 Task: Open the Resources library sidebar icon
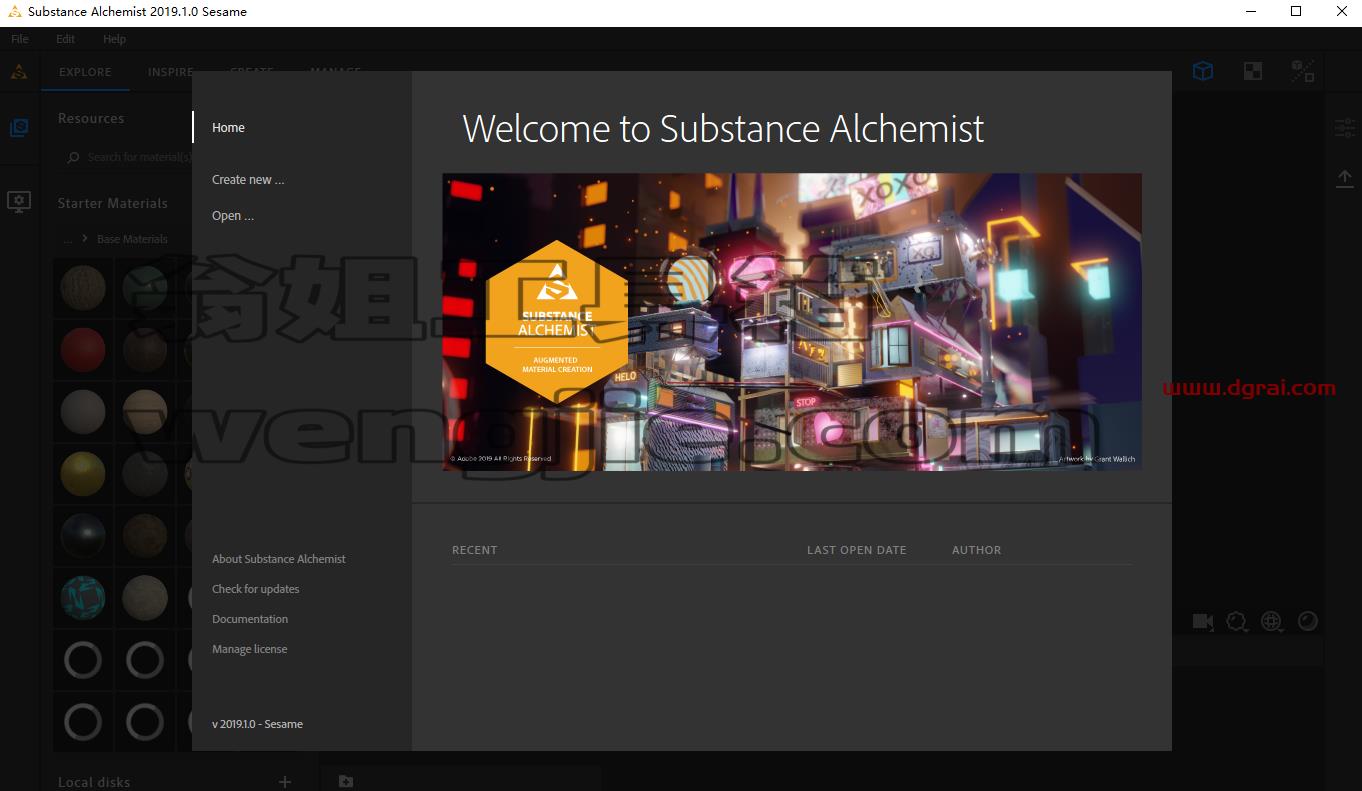(18, 128)
